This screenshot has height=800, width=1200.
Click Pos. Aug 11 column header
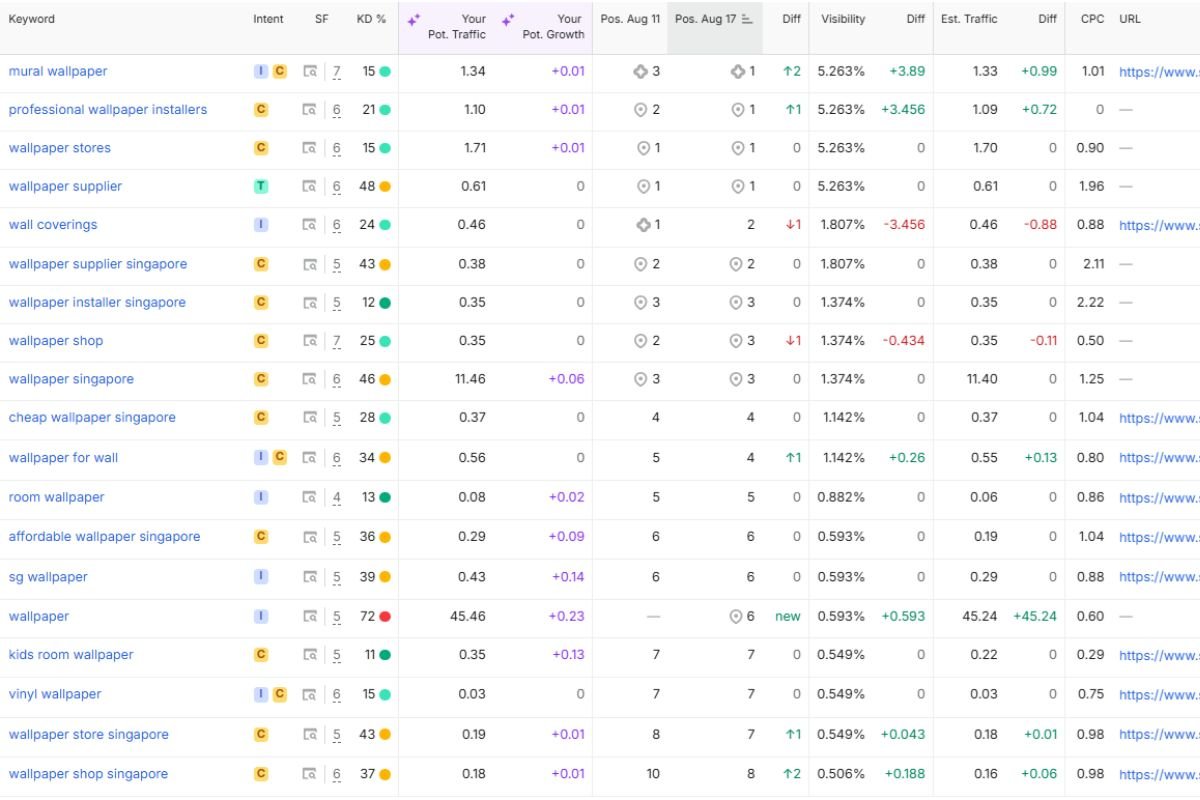(630, 19)
